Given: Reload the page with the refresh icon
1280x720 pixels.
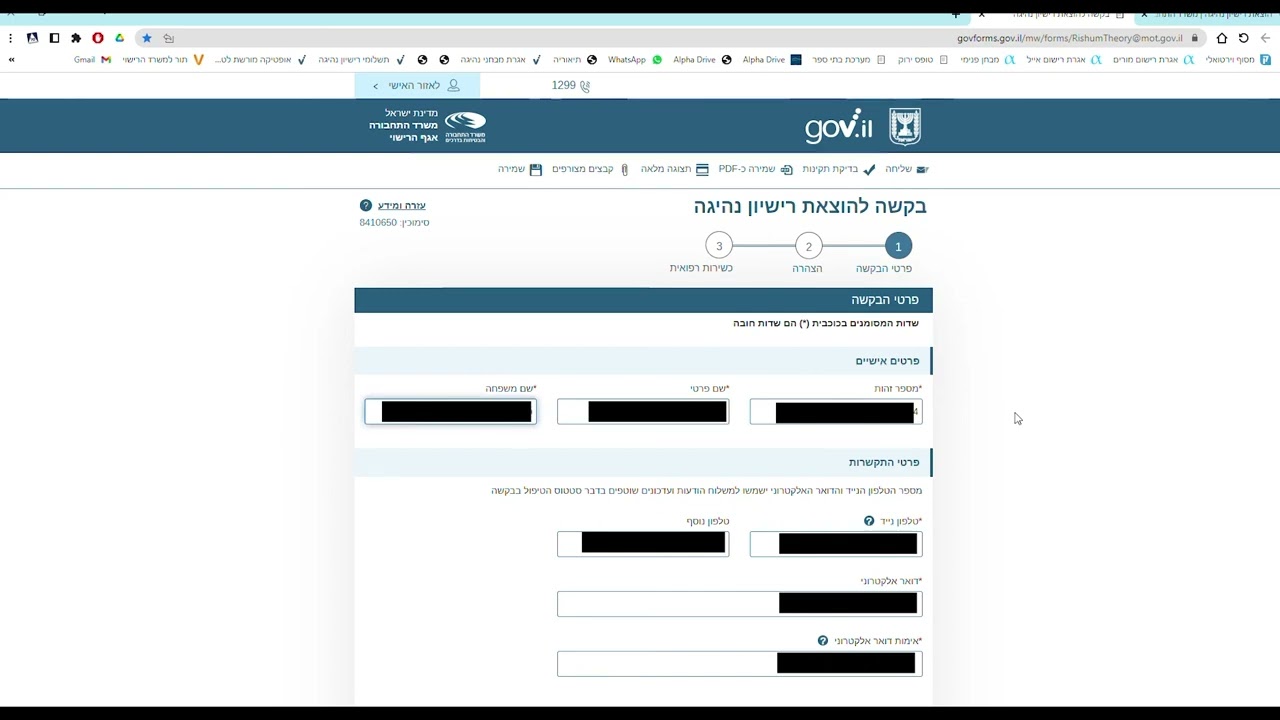Looking at the screenshot, I should click(x=1243, y=38).
